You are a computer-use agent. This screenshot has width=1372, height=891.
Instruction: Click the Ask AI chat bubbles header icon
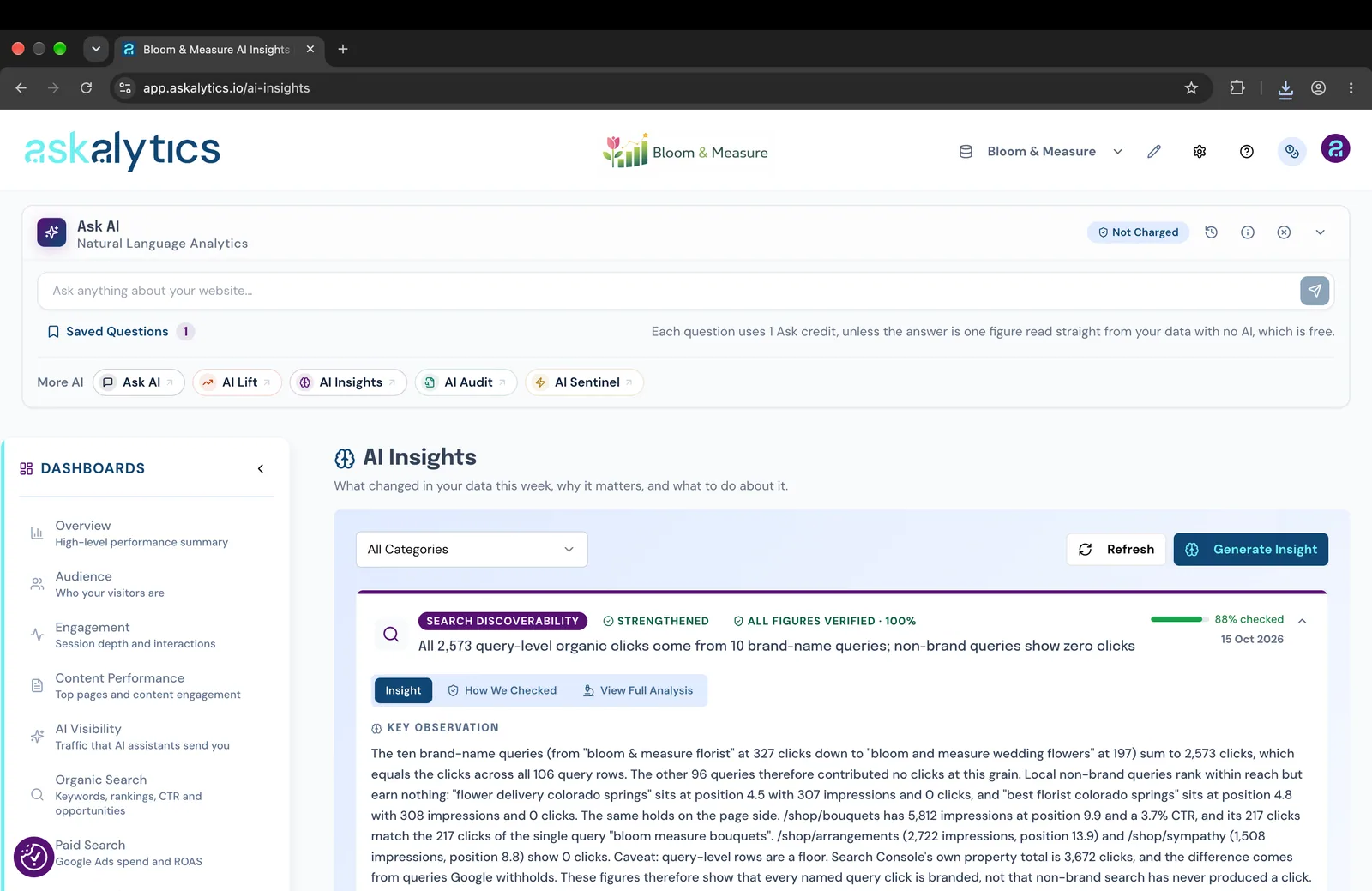pos(1291,152)
